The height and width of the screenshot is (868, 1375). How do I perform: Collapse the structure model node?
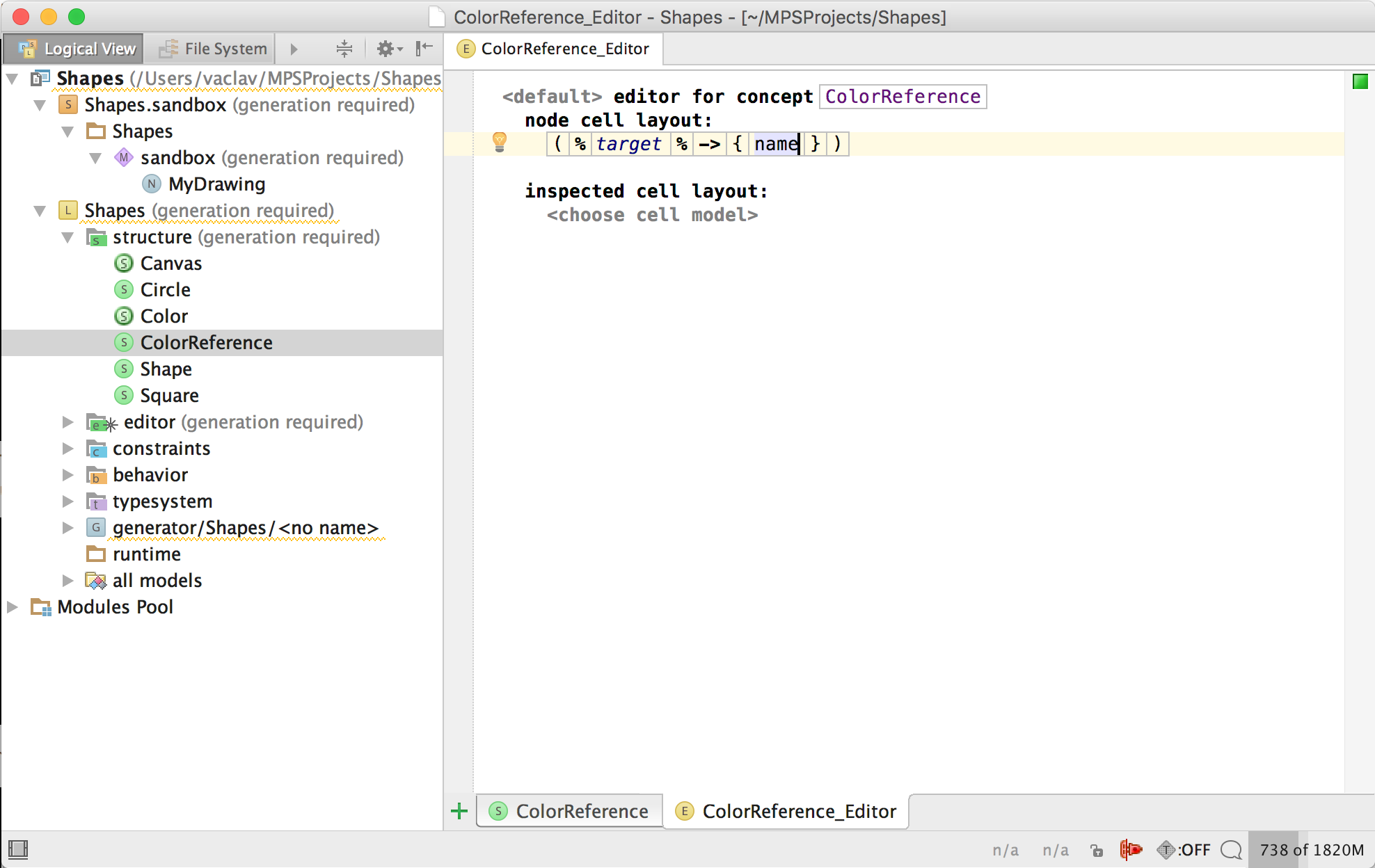pyautogui.click(x=67, y=237)
